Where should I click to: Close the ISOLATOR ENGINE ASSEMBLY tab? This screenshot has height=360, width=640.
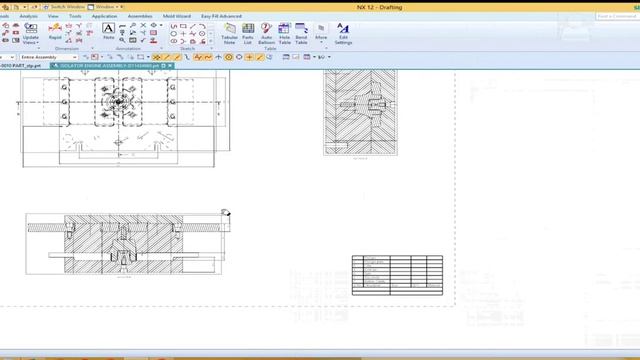(170, 65)
